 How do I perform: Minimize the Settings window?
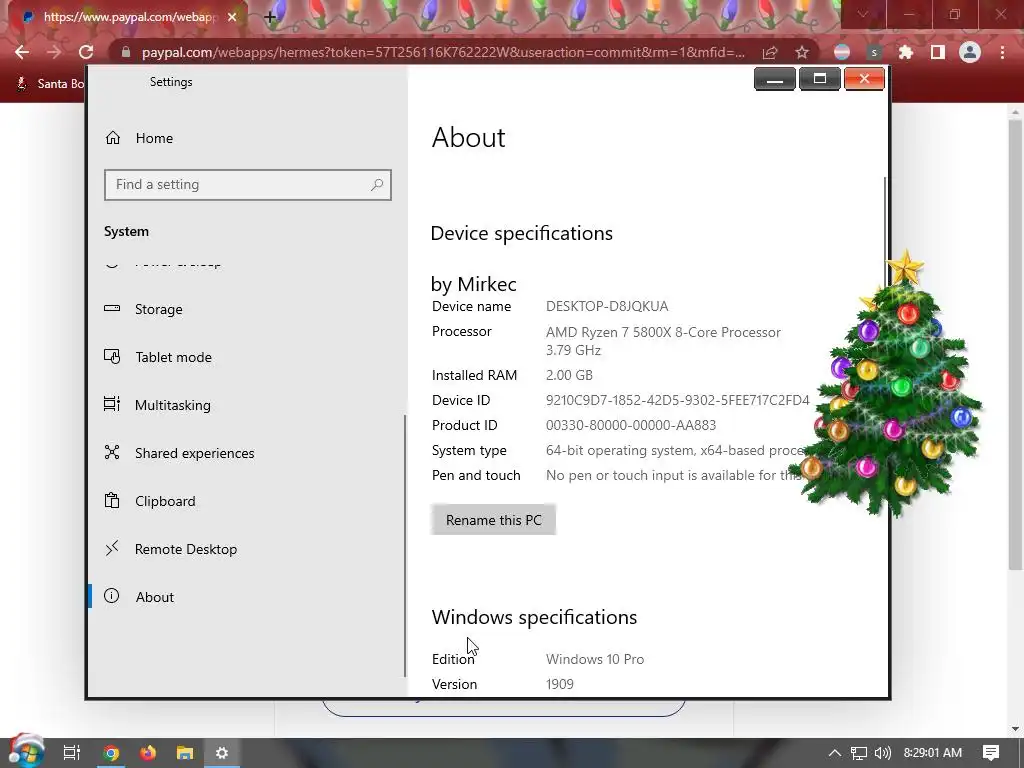(x=775, y=79)
